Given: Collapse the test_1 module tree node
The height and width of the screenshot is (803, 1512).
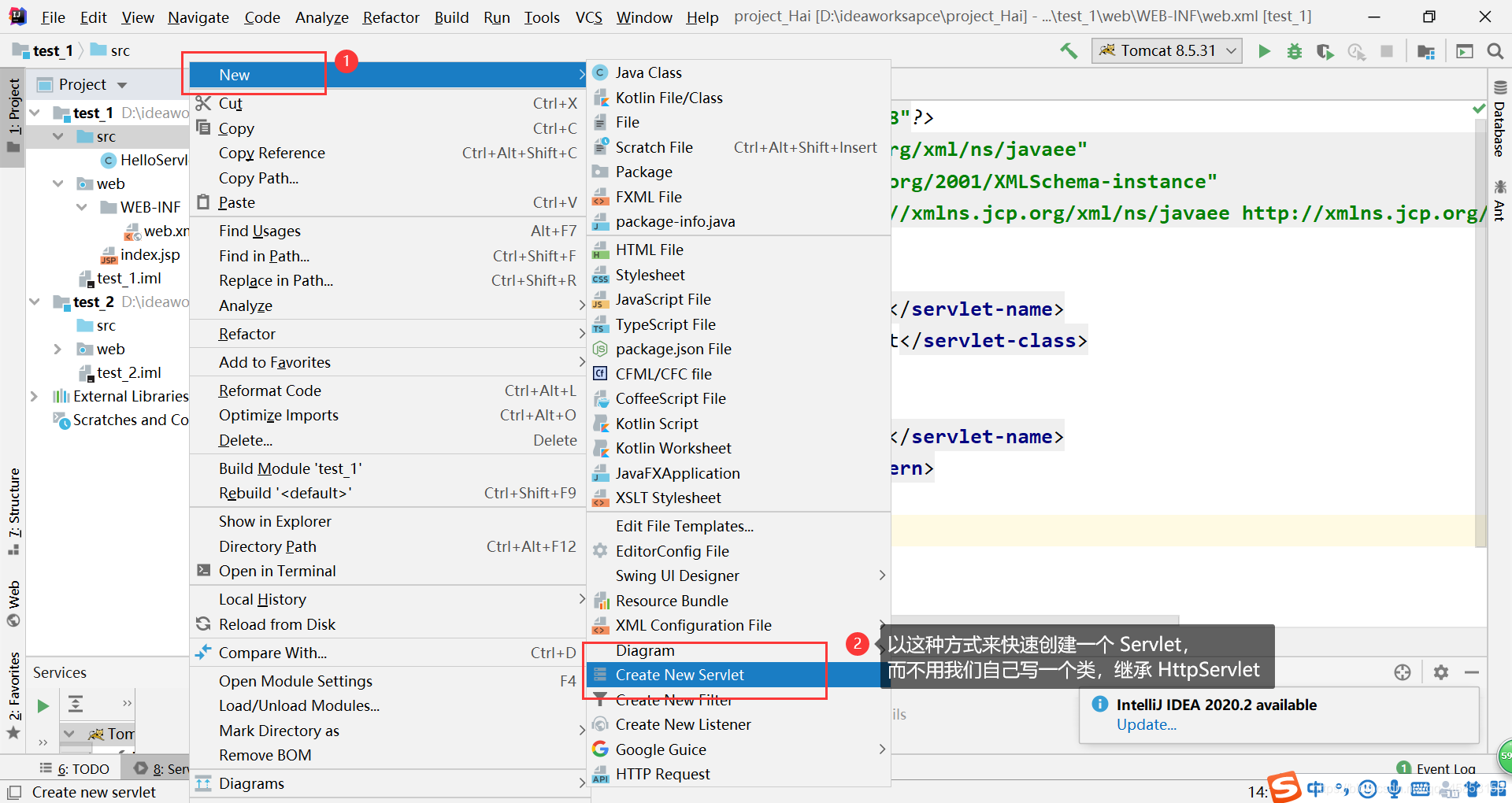Looking at the screenshot, I should click(35, 113).
